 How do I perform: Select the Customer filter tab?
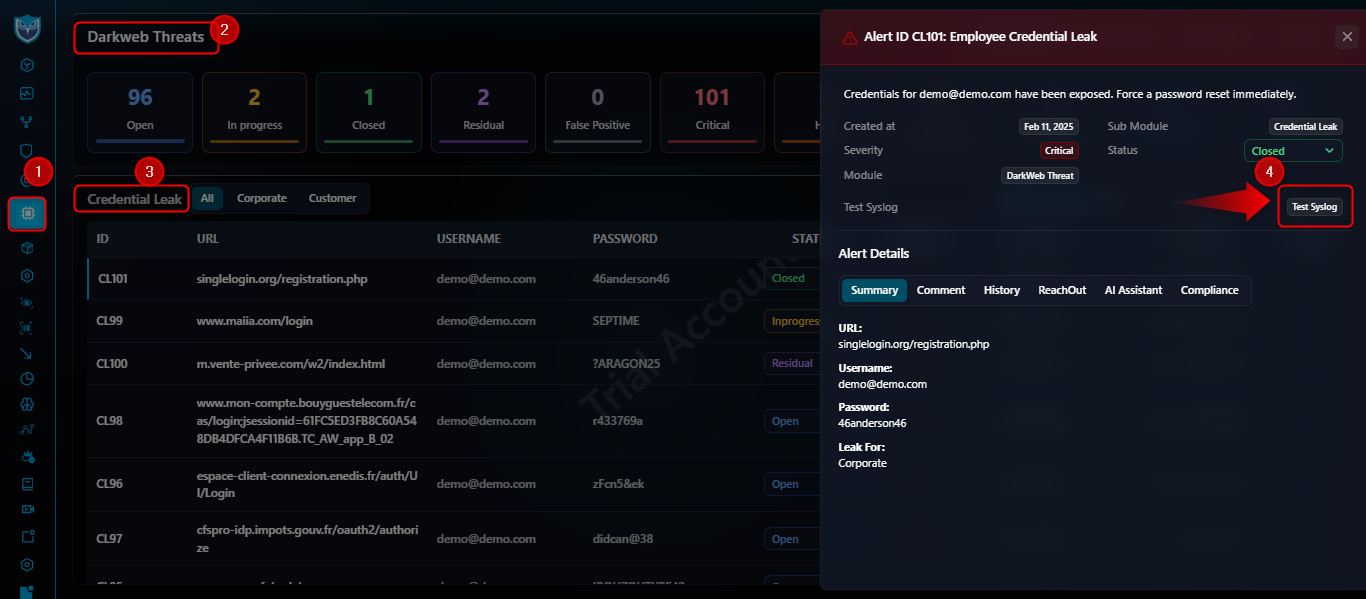coord(332,198)
